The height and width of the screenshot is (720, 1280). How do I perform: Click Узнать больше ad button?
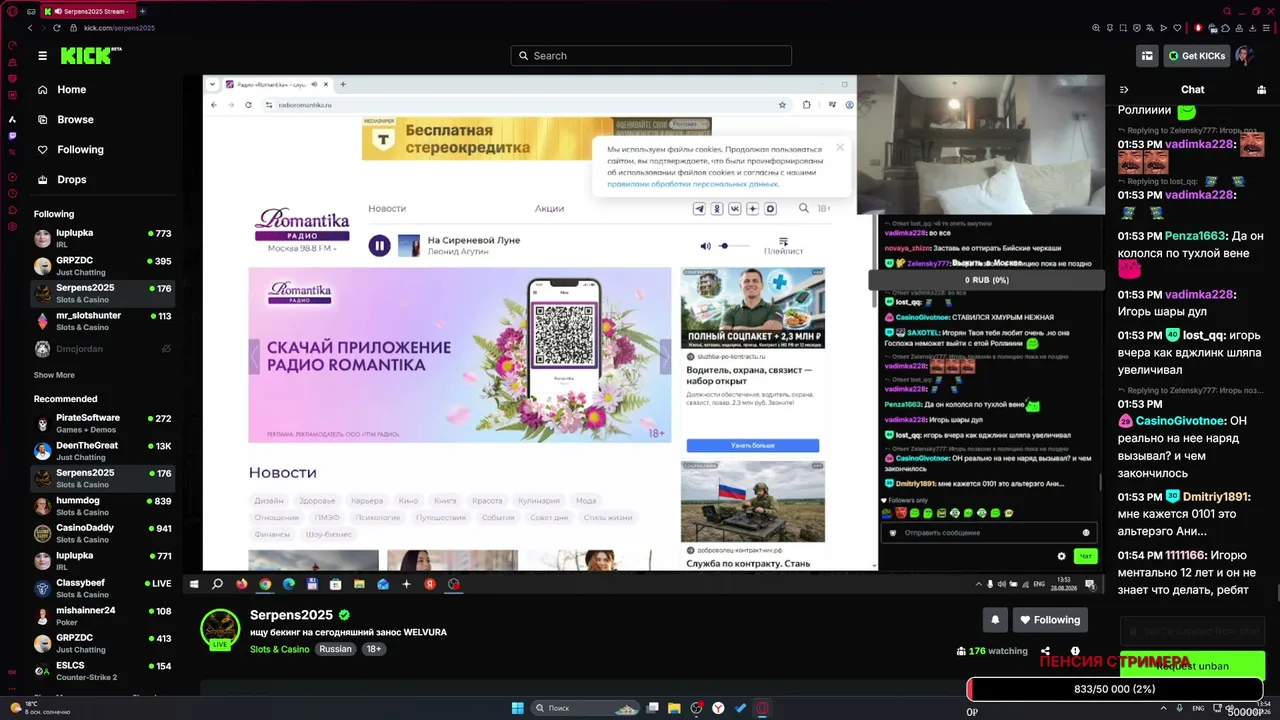(753, 445)
